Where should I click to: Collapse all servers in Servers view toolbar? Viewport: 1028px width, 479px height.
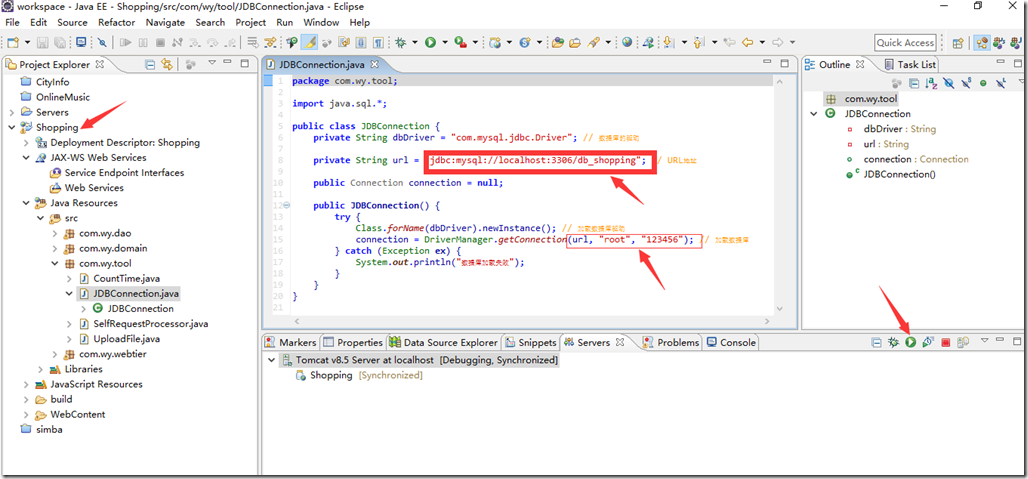pos(877,342)
